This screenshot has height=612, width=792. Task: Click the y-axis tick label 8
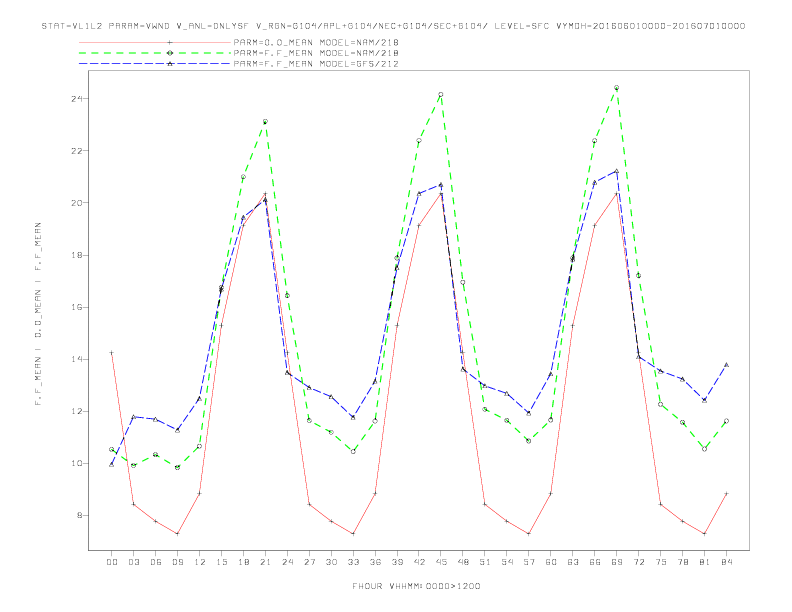(79, 516)
